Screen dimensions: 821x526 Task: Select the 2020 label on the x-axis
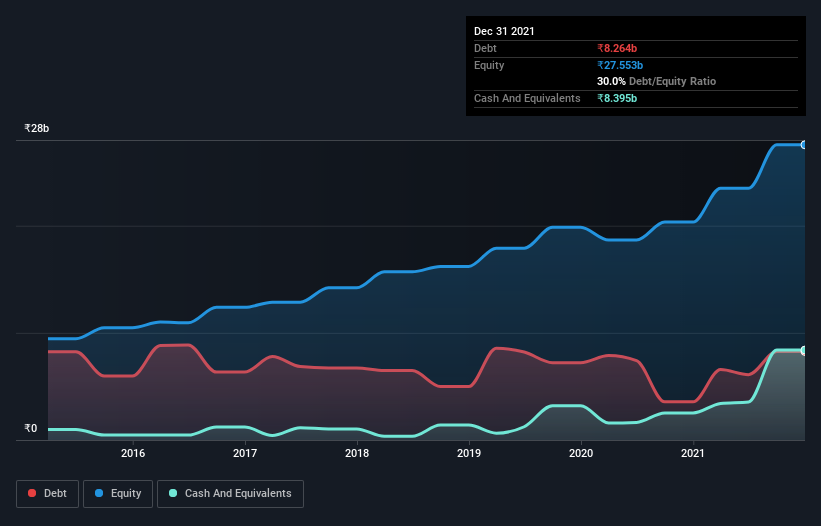click(581, 453)
